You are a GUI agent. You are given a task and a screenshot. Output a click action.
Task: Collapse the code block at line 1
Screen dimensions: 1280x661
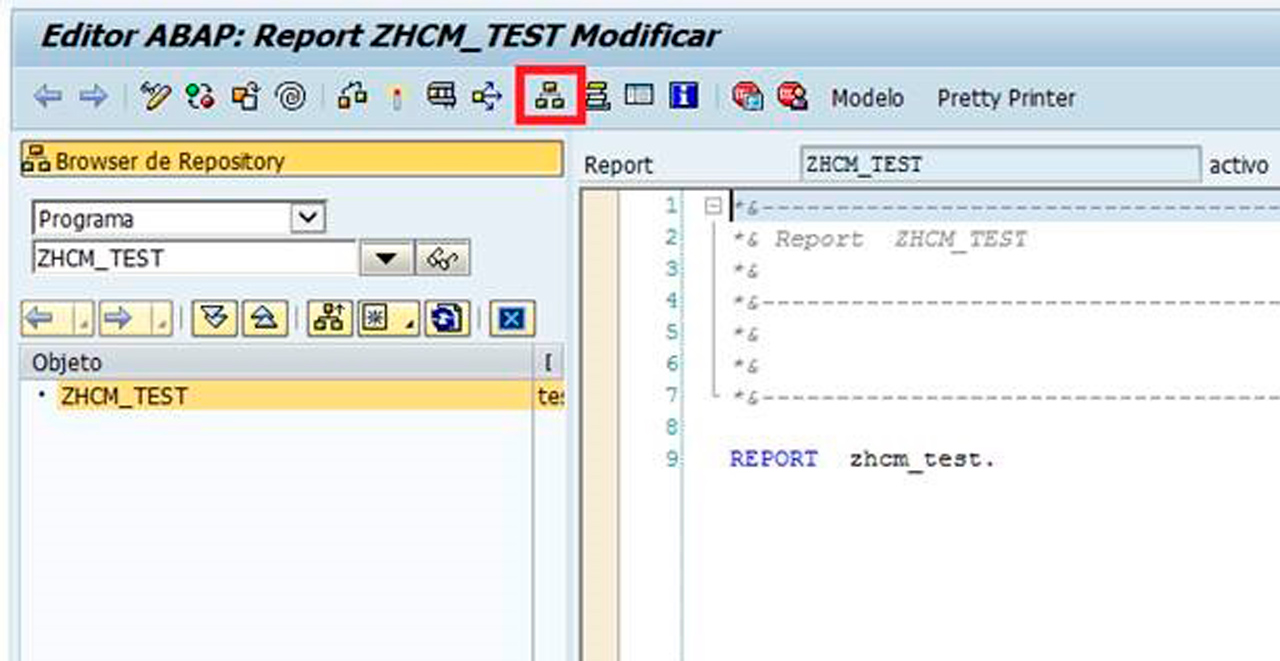point(712,207)
